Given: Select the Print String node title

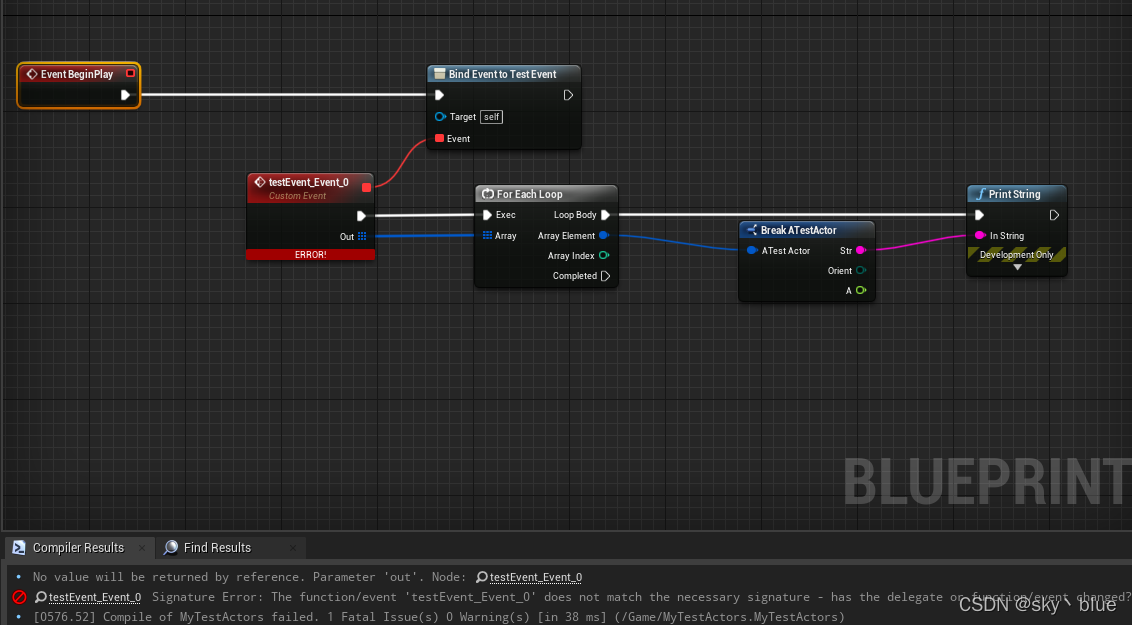Looking at the screenshot, I should pyautogui.click(x=1014, y=193).
